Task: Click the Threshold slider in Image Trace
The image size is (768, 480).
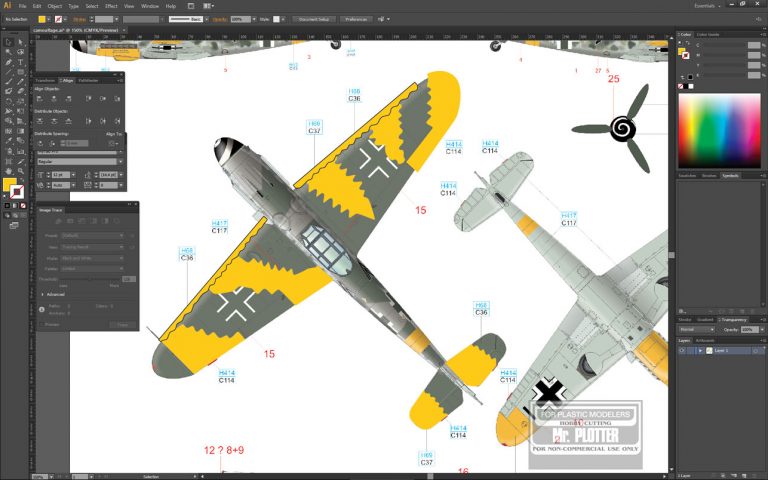Action: (89, 279)
